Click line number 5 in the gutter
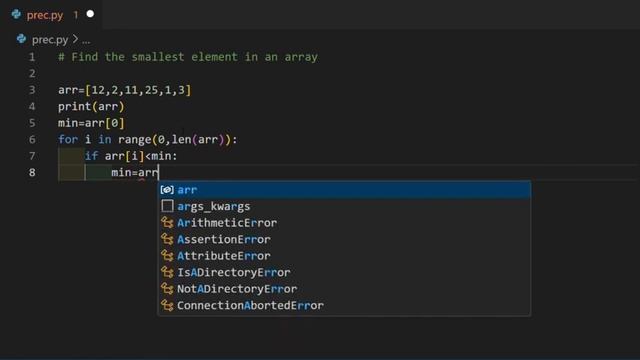640x360 pixels. point(32,123)
